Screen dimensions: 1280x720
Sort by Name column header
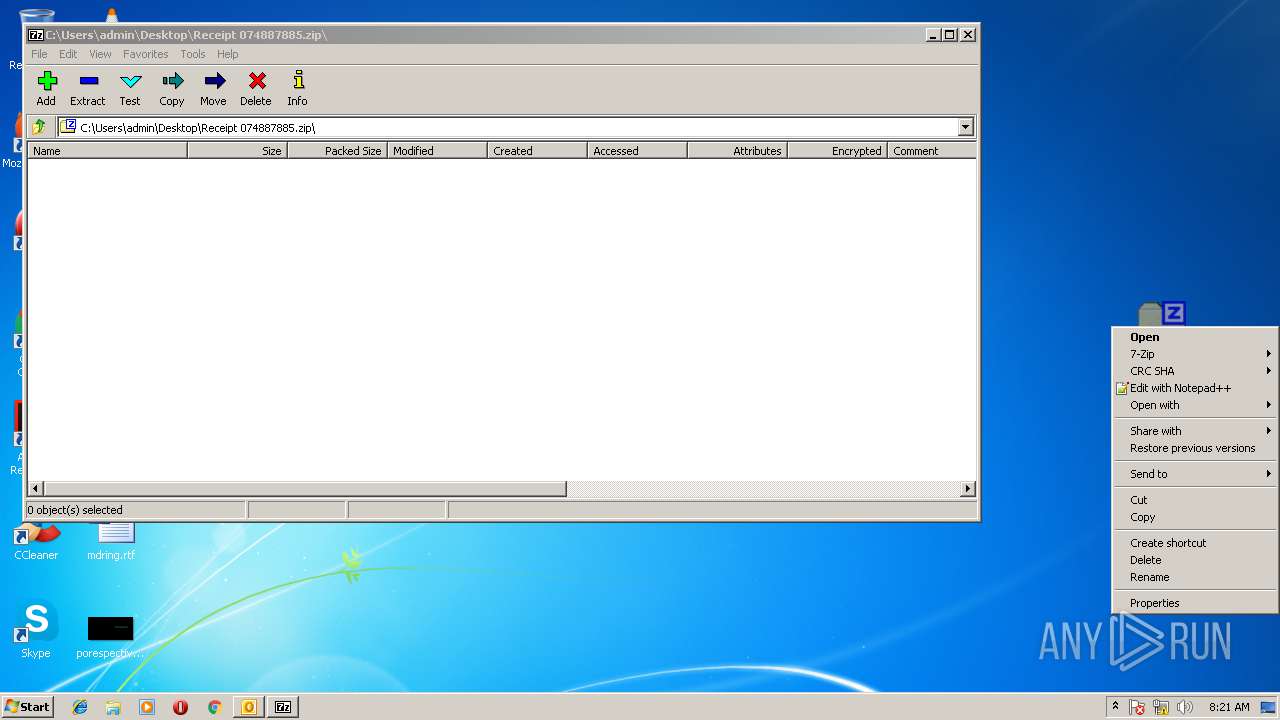[107, 151]
